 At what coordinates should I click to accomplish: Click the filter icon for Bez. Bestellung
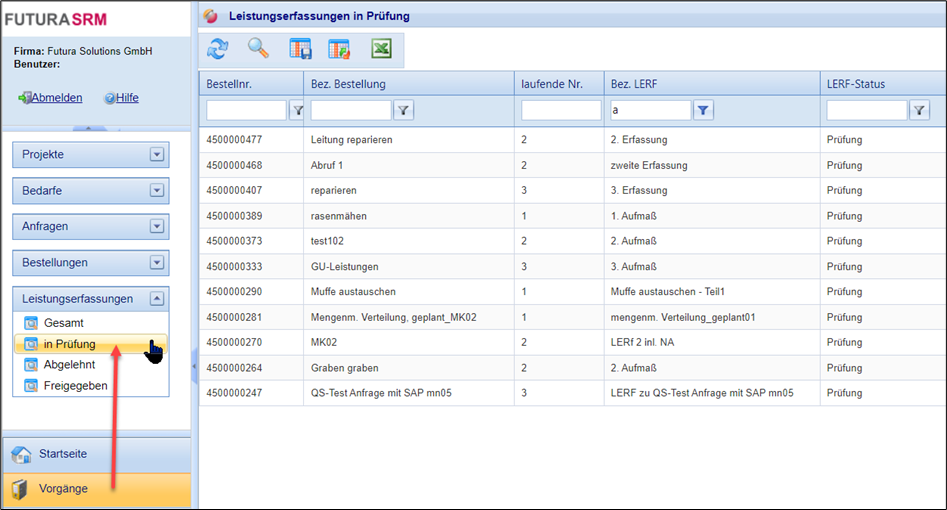tap(402, 111)
